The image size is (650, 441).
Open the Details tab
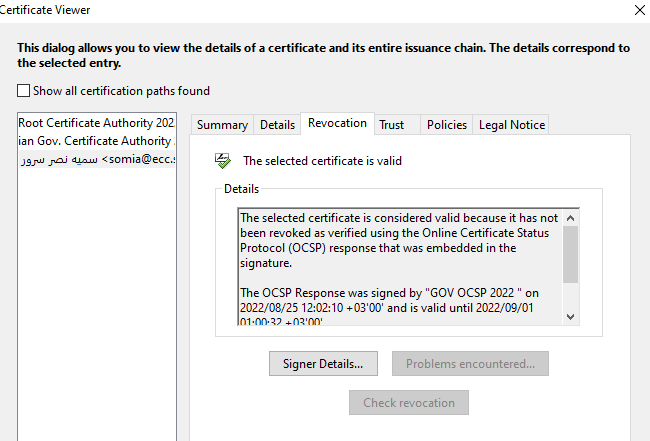tap(277, 125)
